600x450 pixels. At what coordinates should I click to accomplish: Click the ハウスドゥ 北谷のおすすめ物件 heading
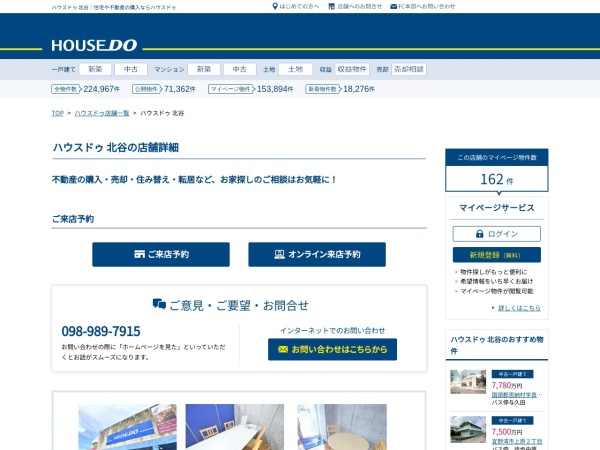497,345
